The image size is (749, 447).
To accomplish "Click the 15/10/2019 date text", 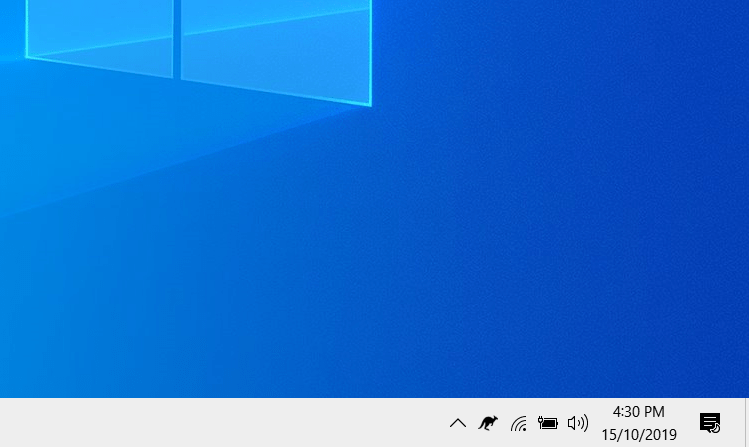I will click(638, 435).
